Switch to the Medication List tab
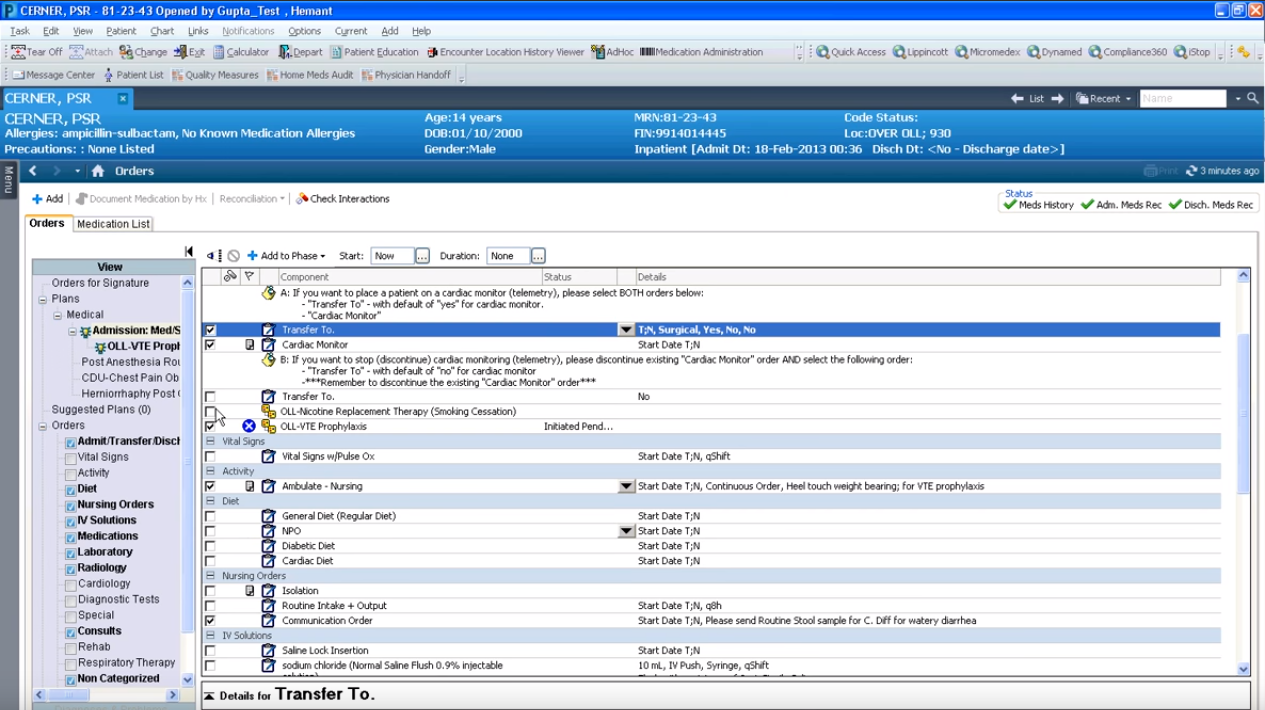1265x710 pixels. 113,224
